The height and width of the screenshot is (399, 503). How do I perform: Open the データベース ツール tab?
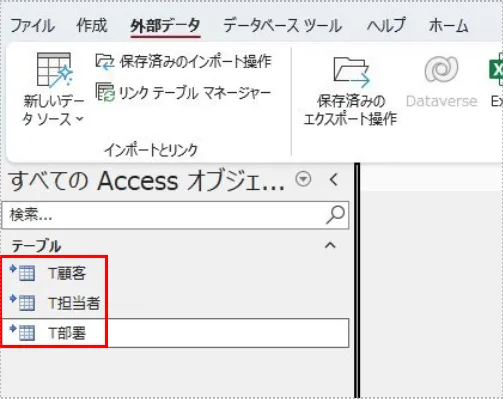point(282,26)
